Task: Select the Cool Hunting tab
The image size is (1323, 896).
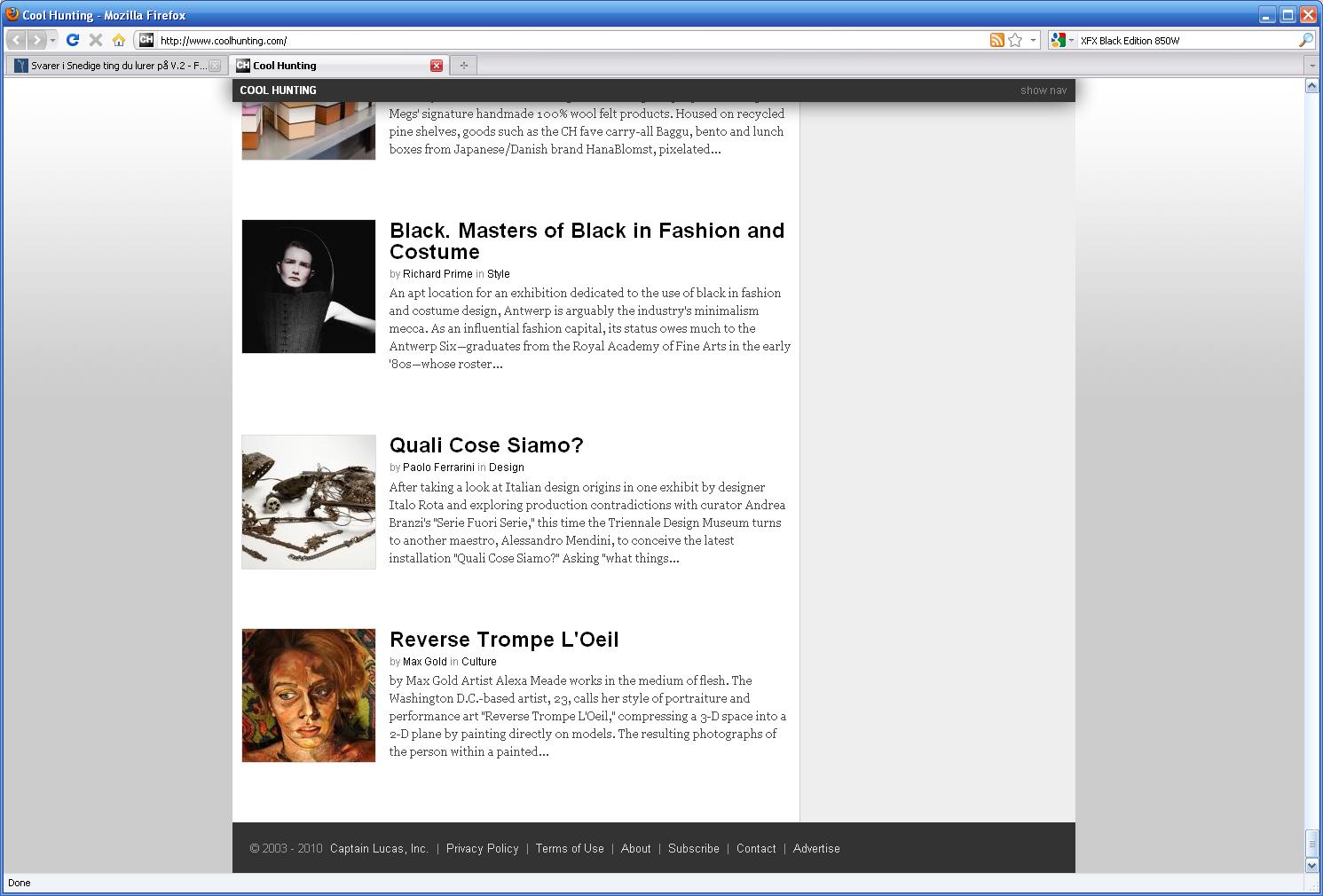Action: click(x=339, y=66)
